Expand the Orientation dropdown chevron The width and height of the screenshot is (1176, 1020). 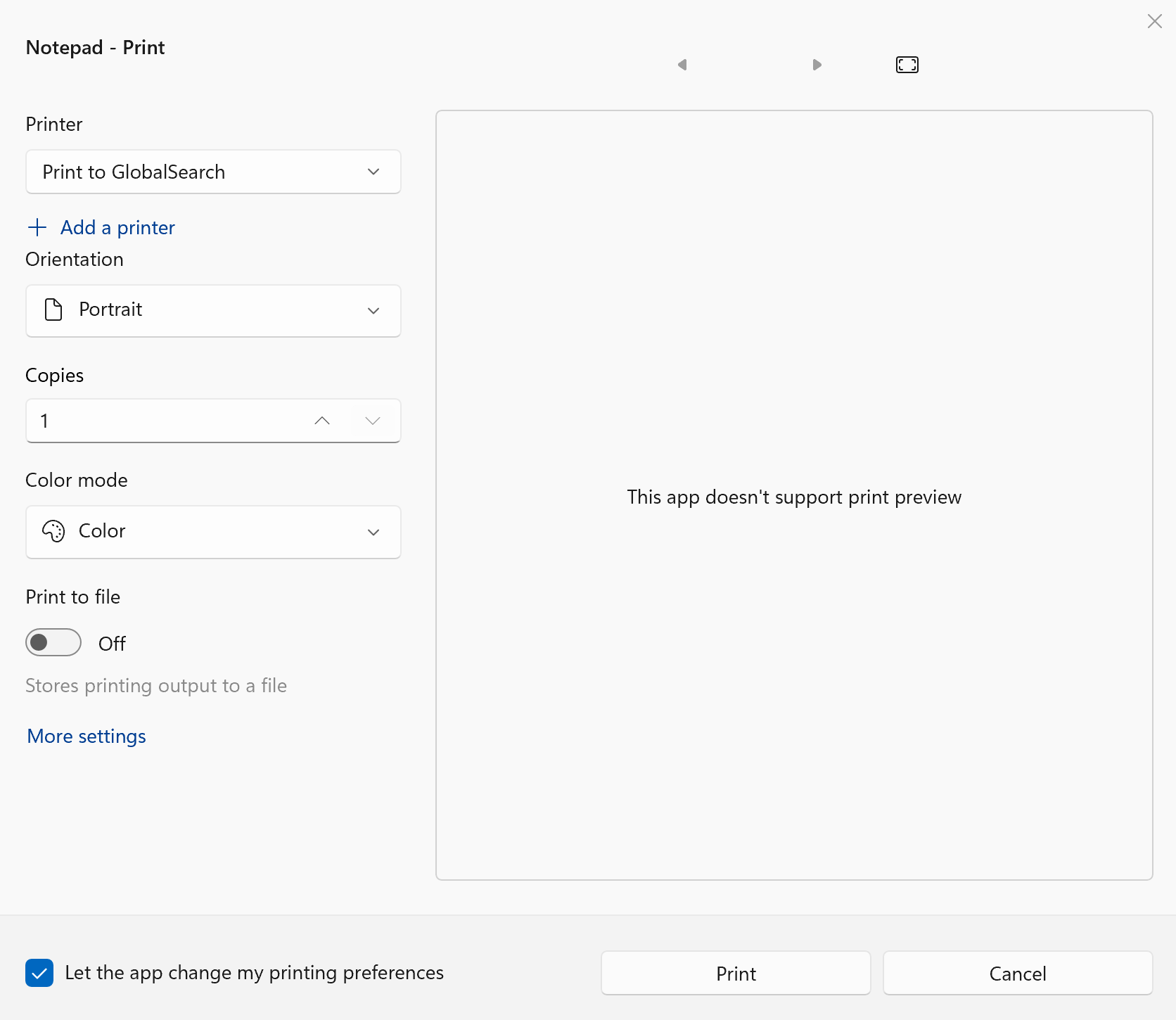tap(373, 311)
